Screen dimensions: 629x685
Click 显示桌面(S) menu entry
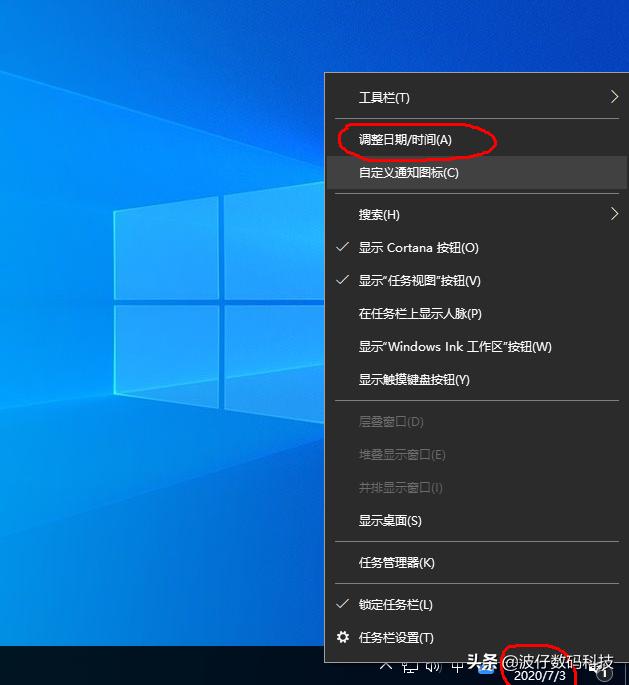pyautogui.click(x=476, y=521)
